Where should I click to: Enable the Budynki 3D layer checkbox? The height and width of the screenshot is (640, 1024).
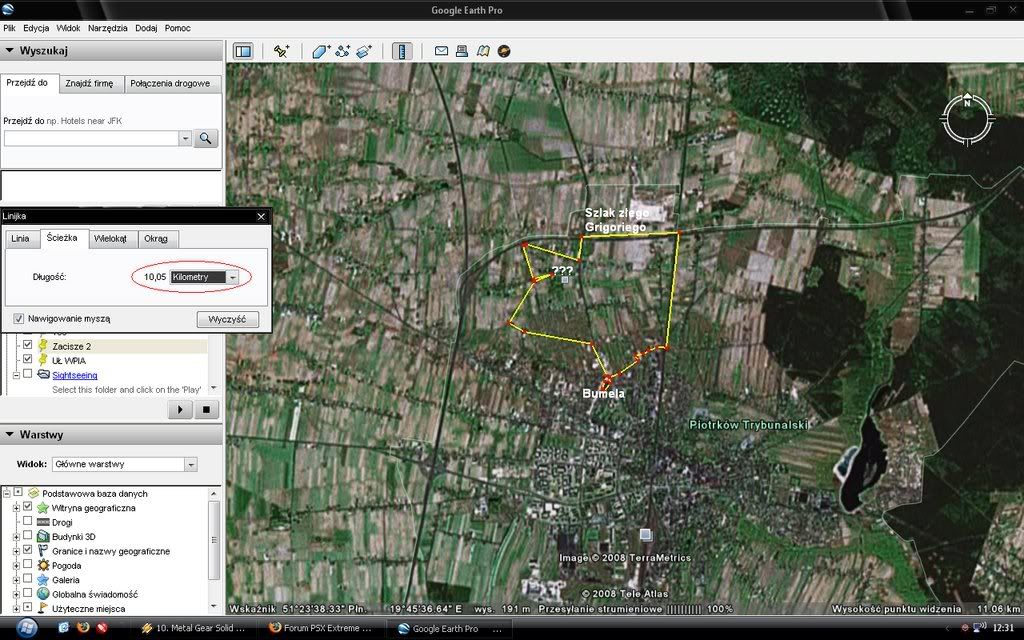(x=27, y=536)
